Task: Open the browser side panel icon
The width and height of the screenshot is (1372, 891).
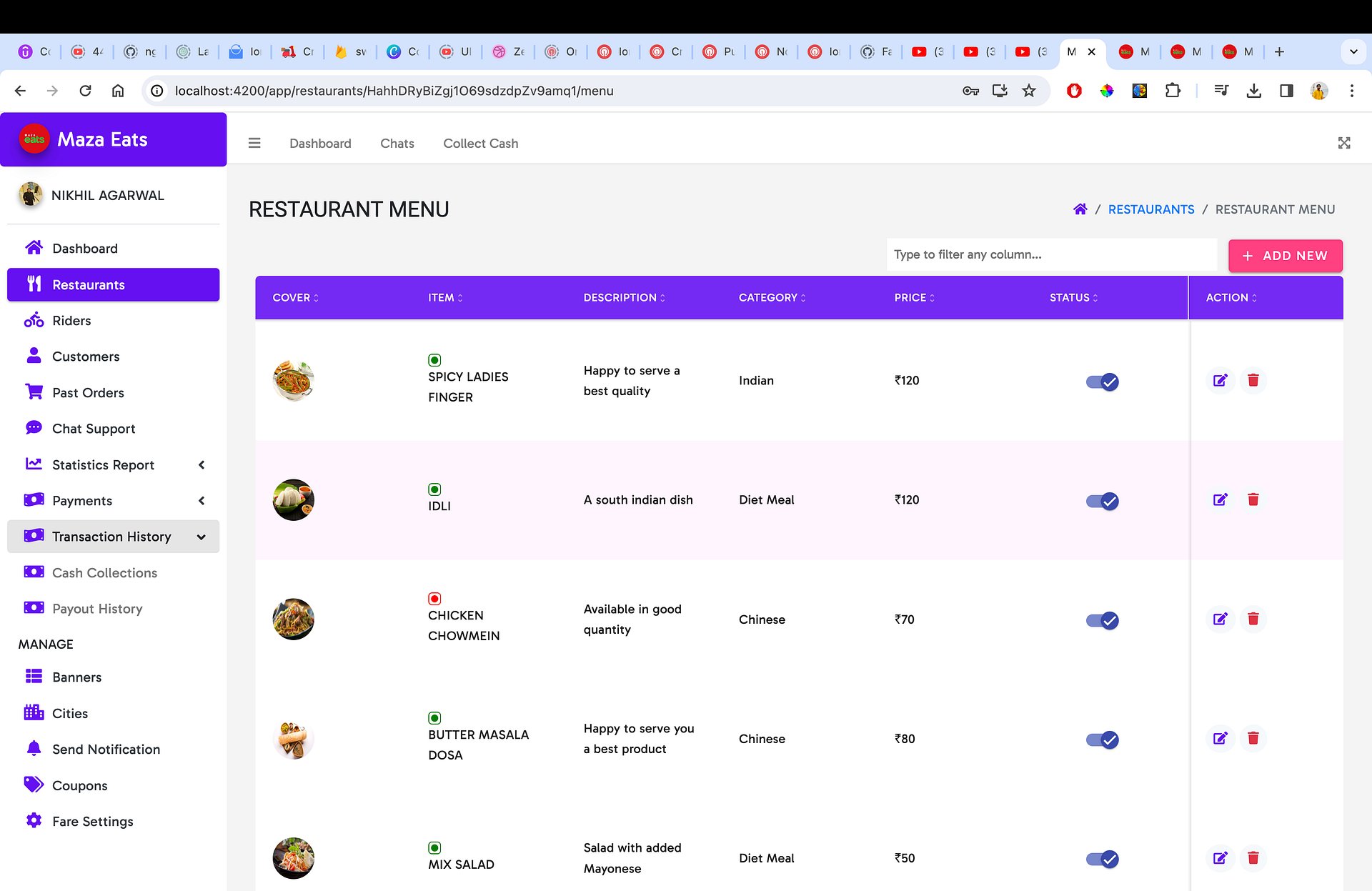Action: pos(1286,91)
